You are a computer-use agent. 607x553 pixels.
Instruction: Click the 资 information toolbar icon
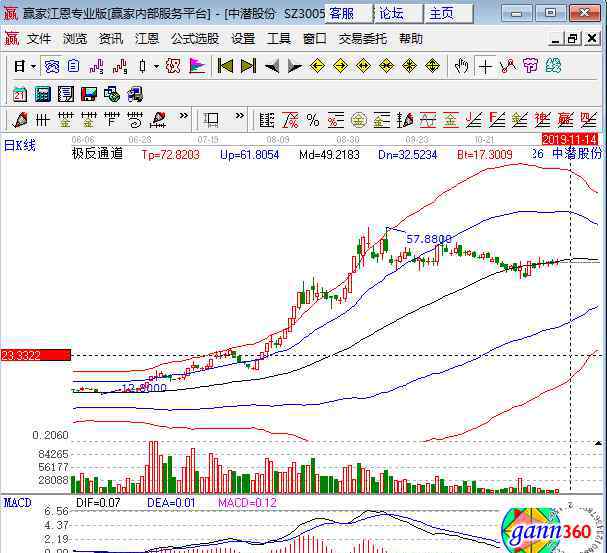coord(51,66)
